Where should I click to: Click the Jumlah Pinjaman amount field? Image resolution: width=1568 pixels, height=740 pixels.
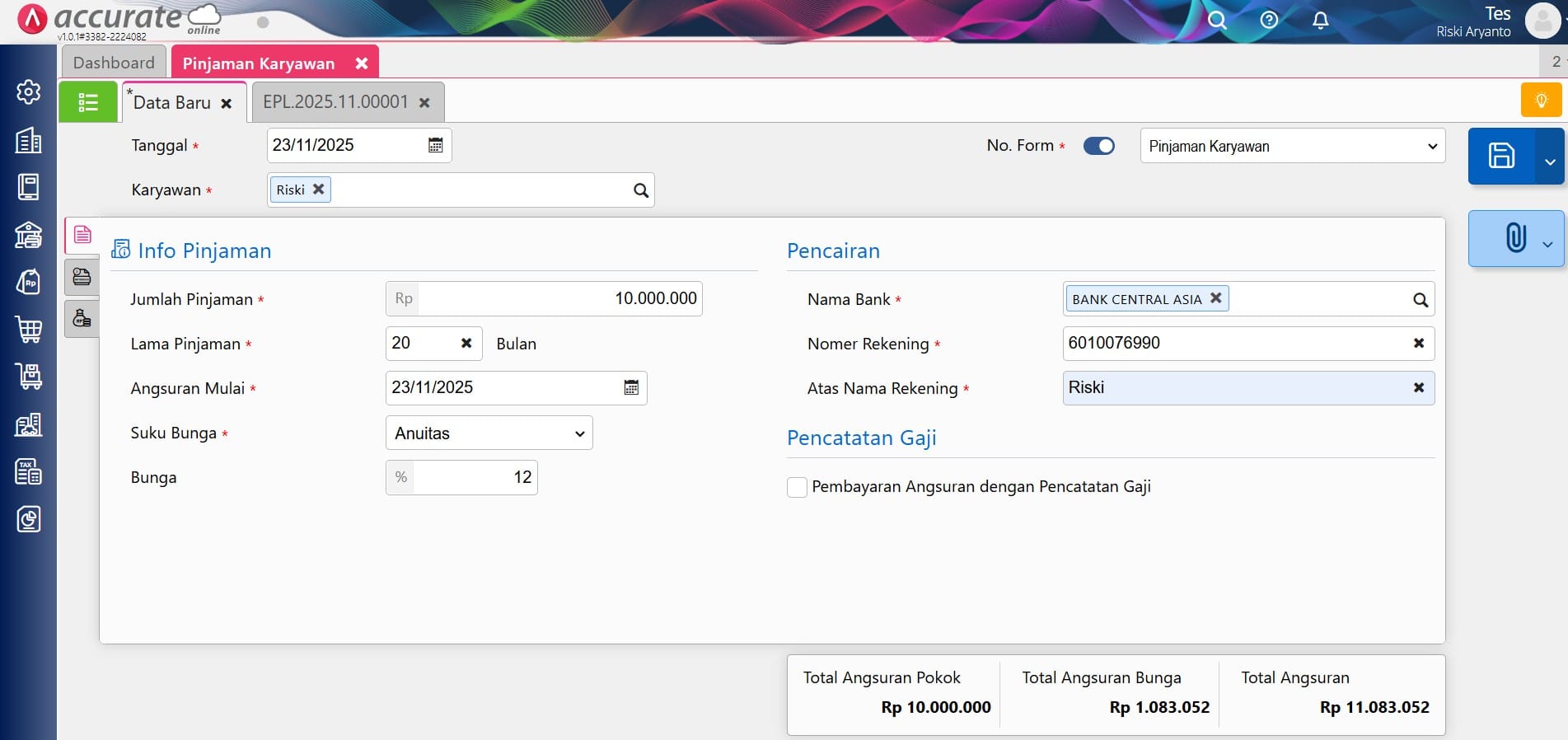[559, 299]
